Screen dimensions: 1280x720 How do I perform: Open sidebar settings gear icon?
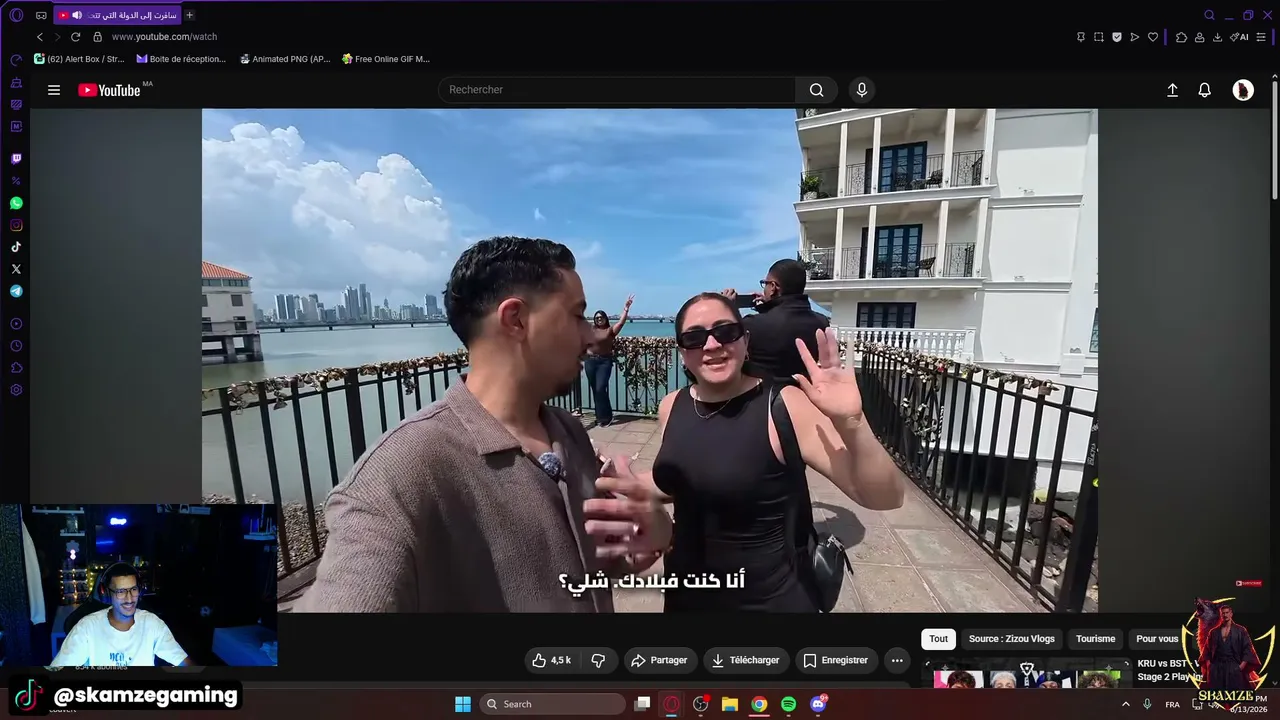click(x=16, y=390)
